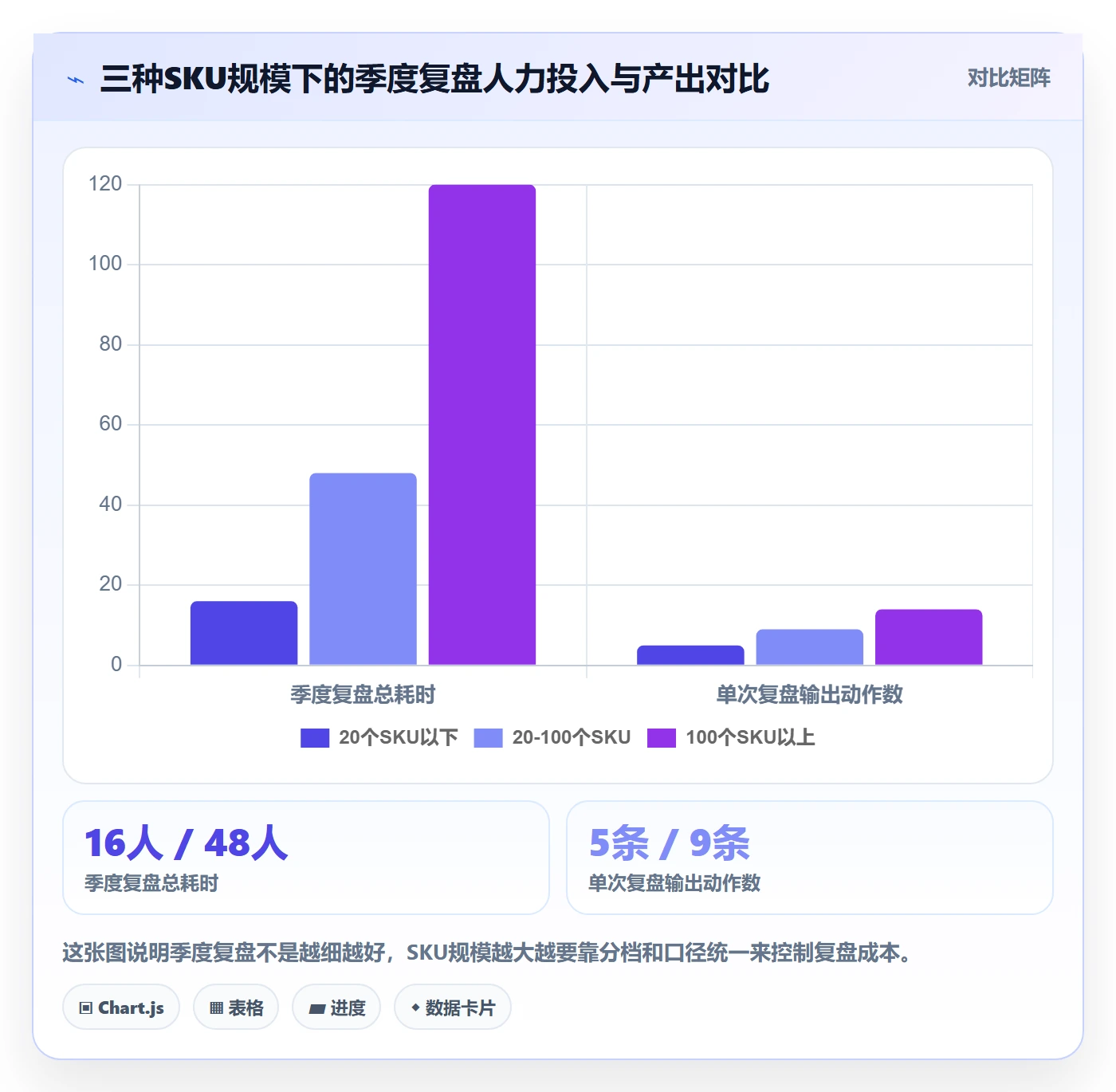Select the 数据卡片 tag pill
The width and height of the screenshot is (1116, 1092).
(453, 1008)
